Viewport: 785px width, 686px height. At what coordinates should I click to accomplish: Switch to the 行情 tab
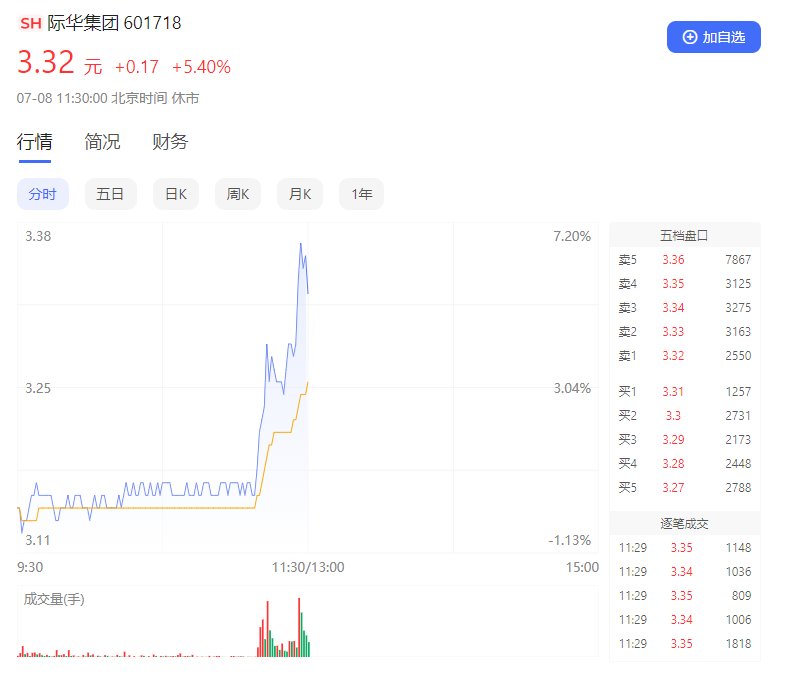click(34, 142)
